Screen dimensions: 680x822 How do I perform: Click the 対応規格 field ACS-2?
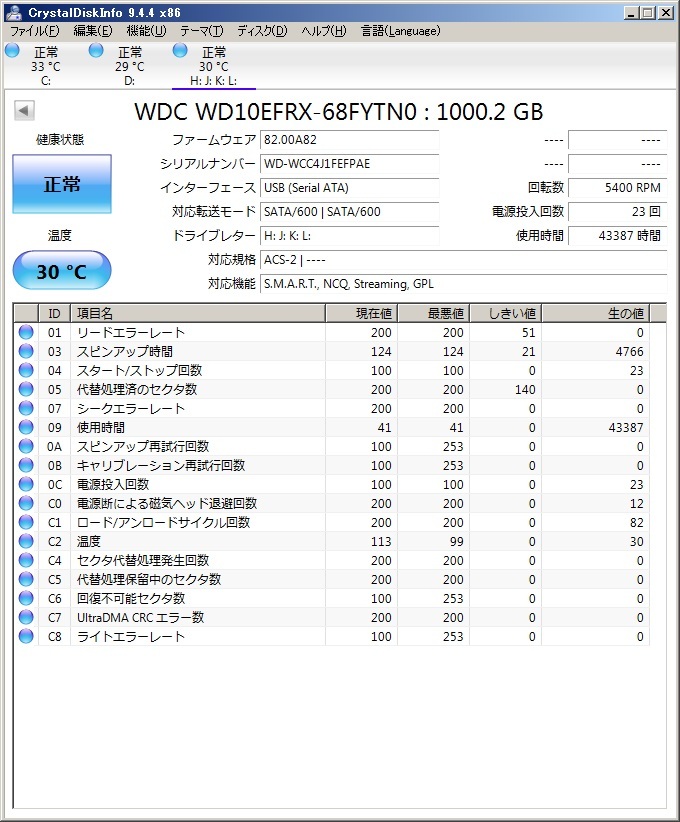click(x=463, y=260)
